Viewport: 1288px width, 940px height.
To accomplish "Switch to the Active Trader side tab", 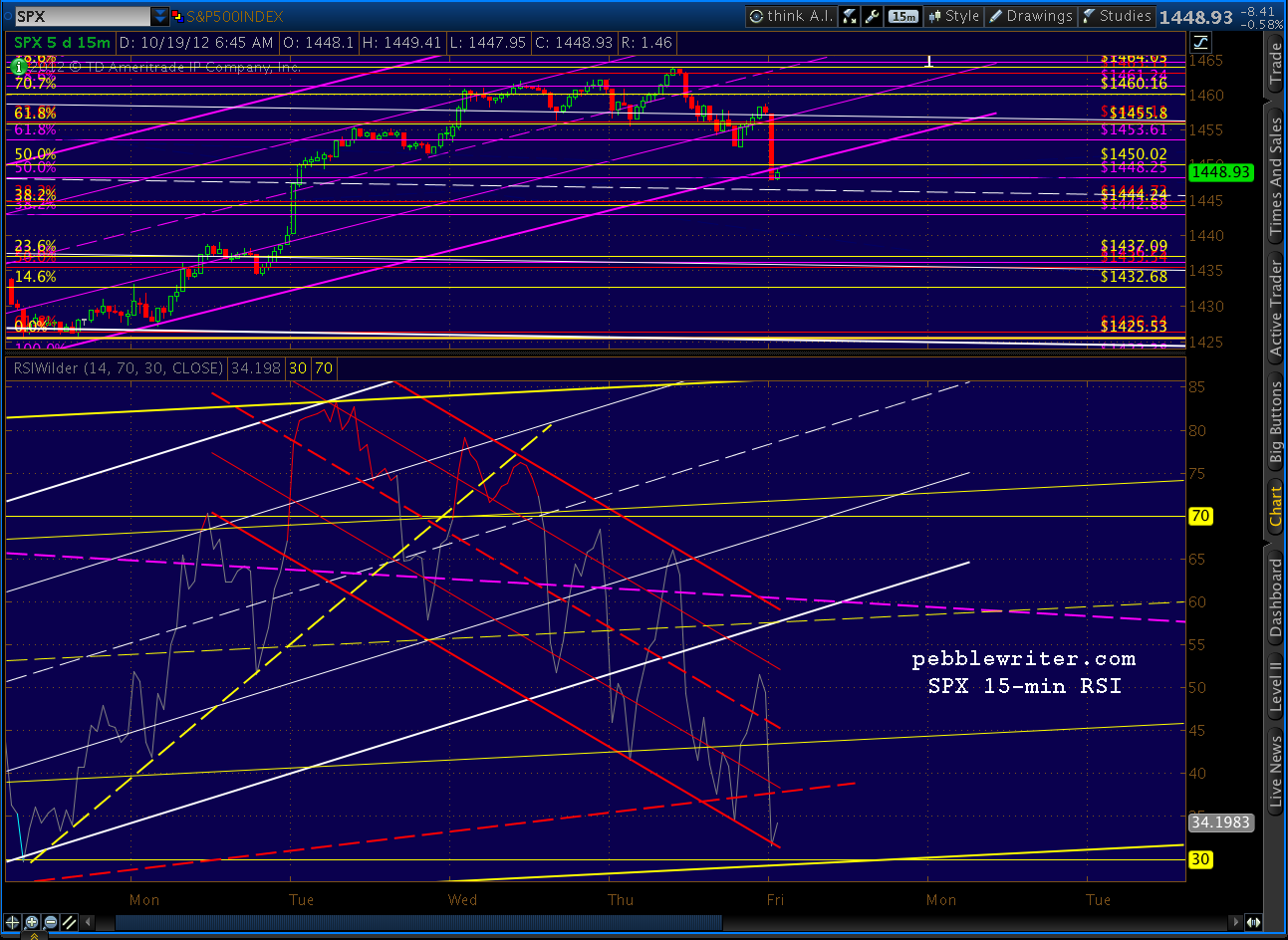I will tap(1276, 307).
